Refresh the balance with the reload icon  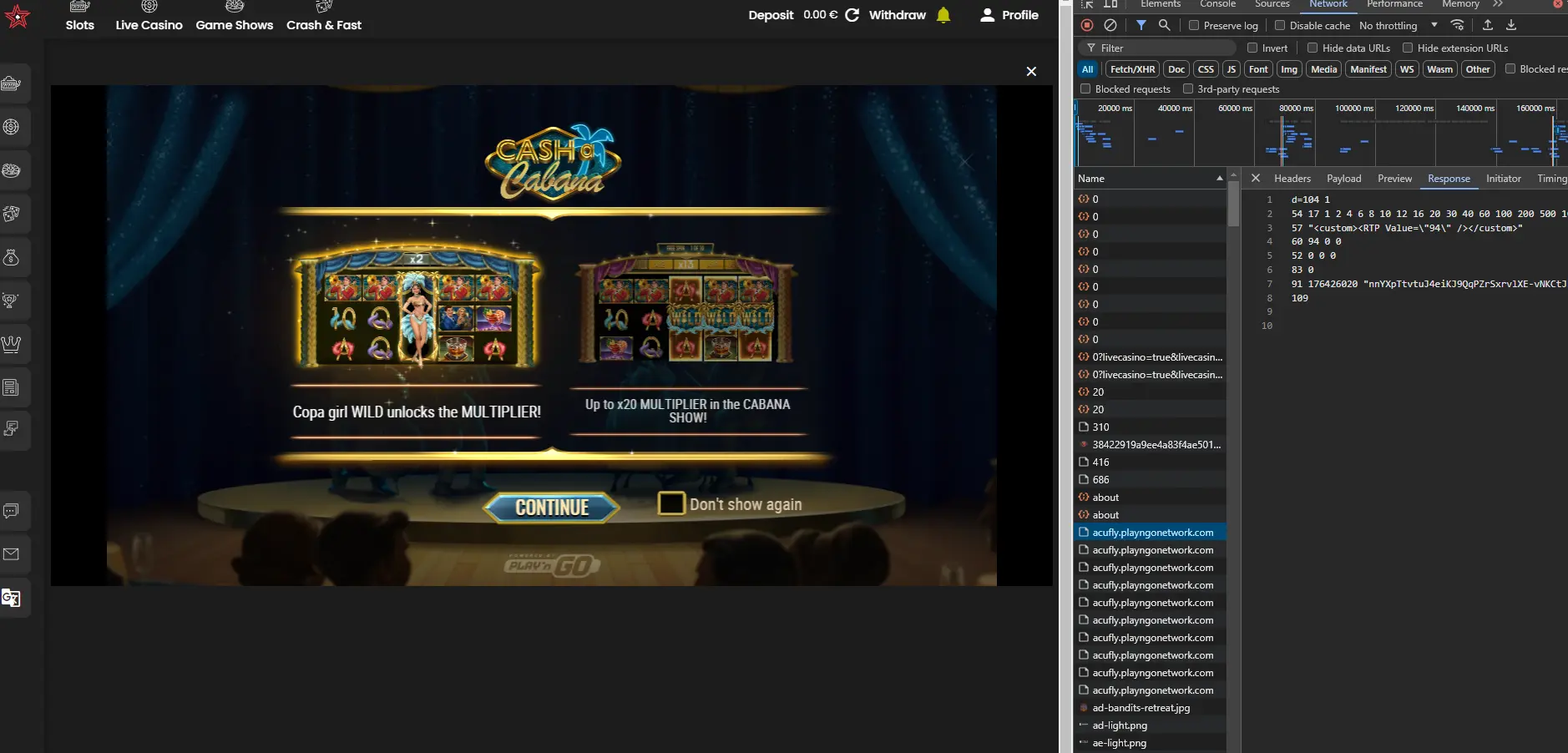click(852, 15)
